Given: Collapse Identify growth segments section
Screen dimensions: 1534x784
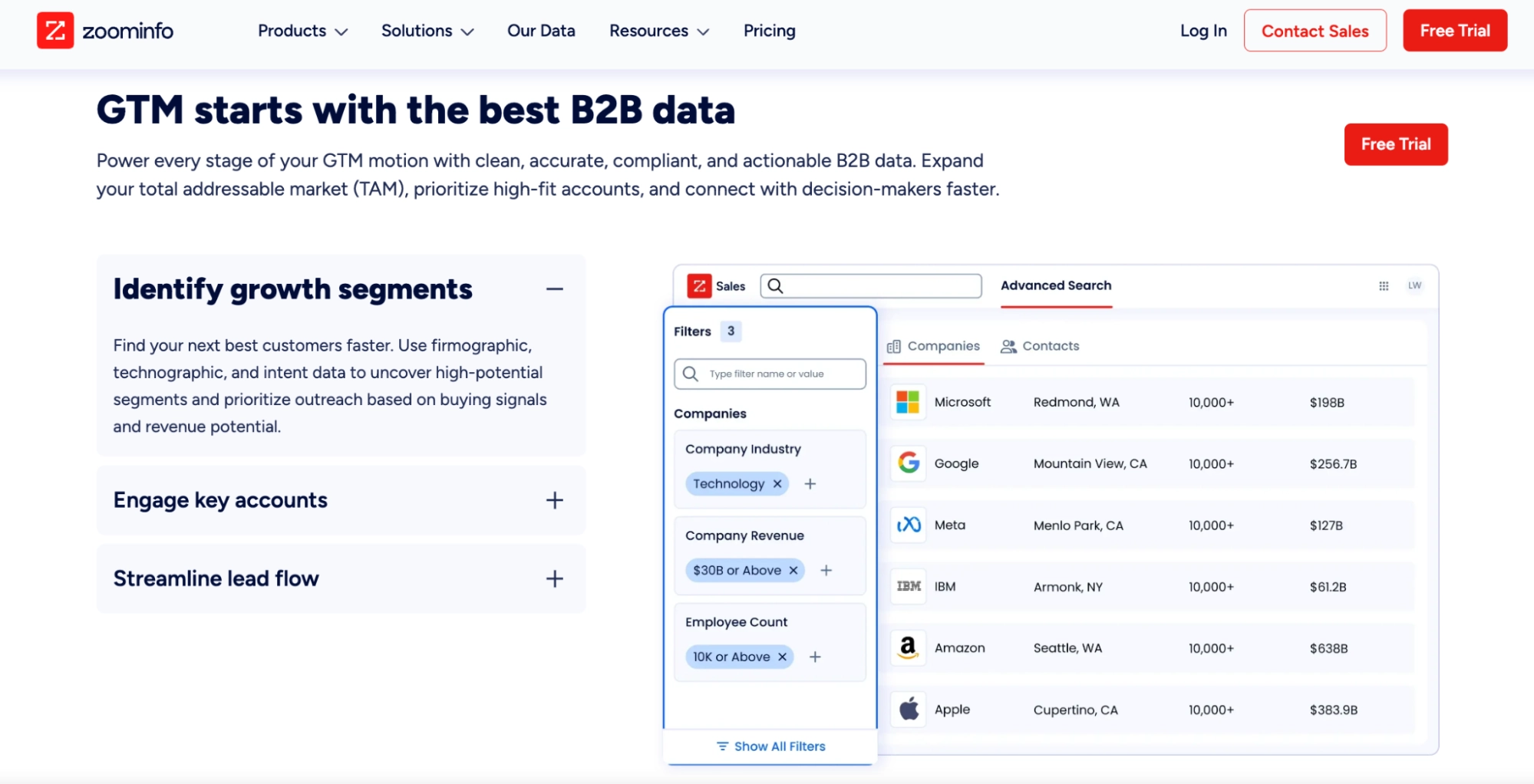Looking at the screenshot, I should [x=555, y=289].
